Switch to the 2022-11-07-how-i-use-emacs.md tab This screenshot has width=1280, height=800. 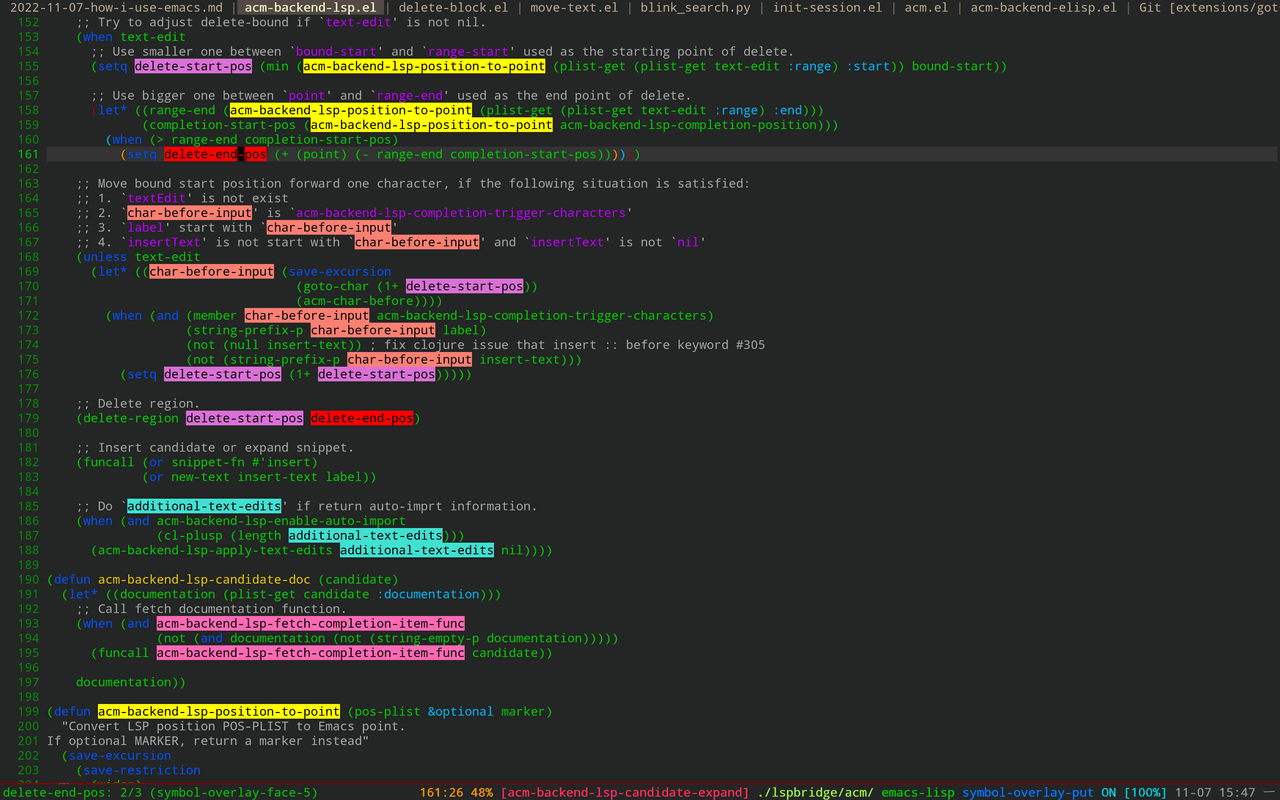pyautogui.click(x=118, y=8)
